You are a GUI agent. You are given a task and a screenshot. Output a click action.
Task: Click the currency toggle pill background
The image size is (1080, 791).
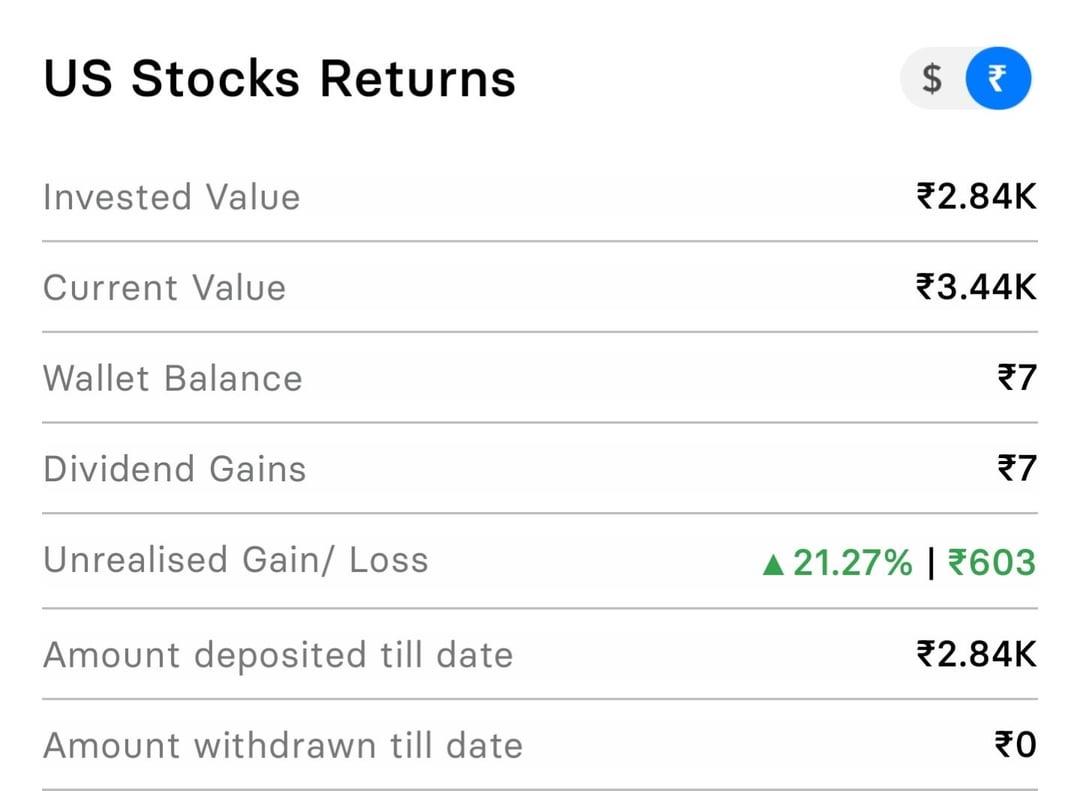966,78
